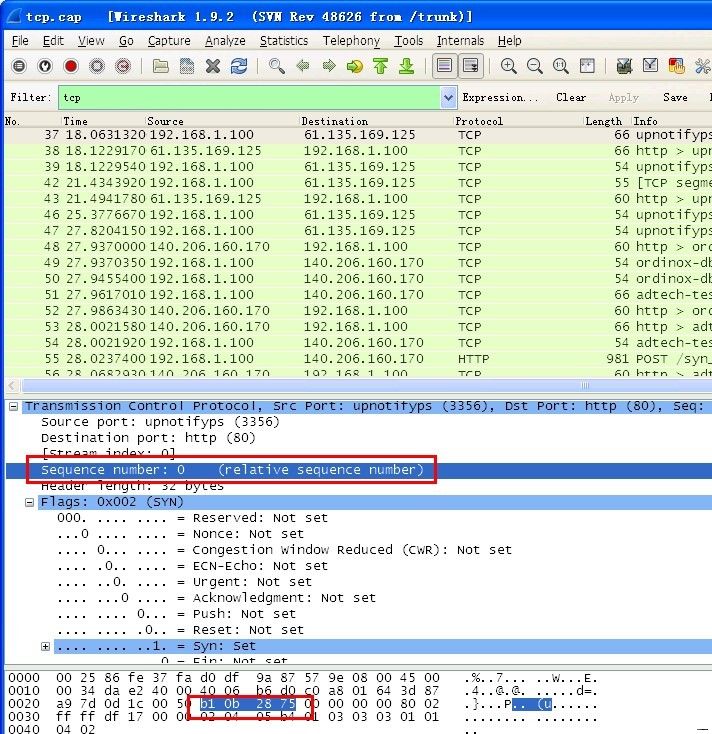The height and width of the screenshot is (734, 712).
Task: Reload the current capture file
Action: click(x=238, y=66)
